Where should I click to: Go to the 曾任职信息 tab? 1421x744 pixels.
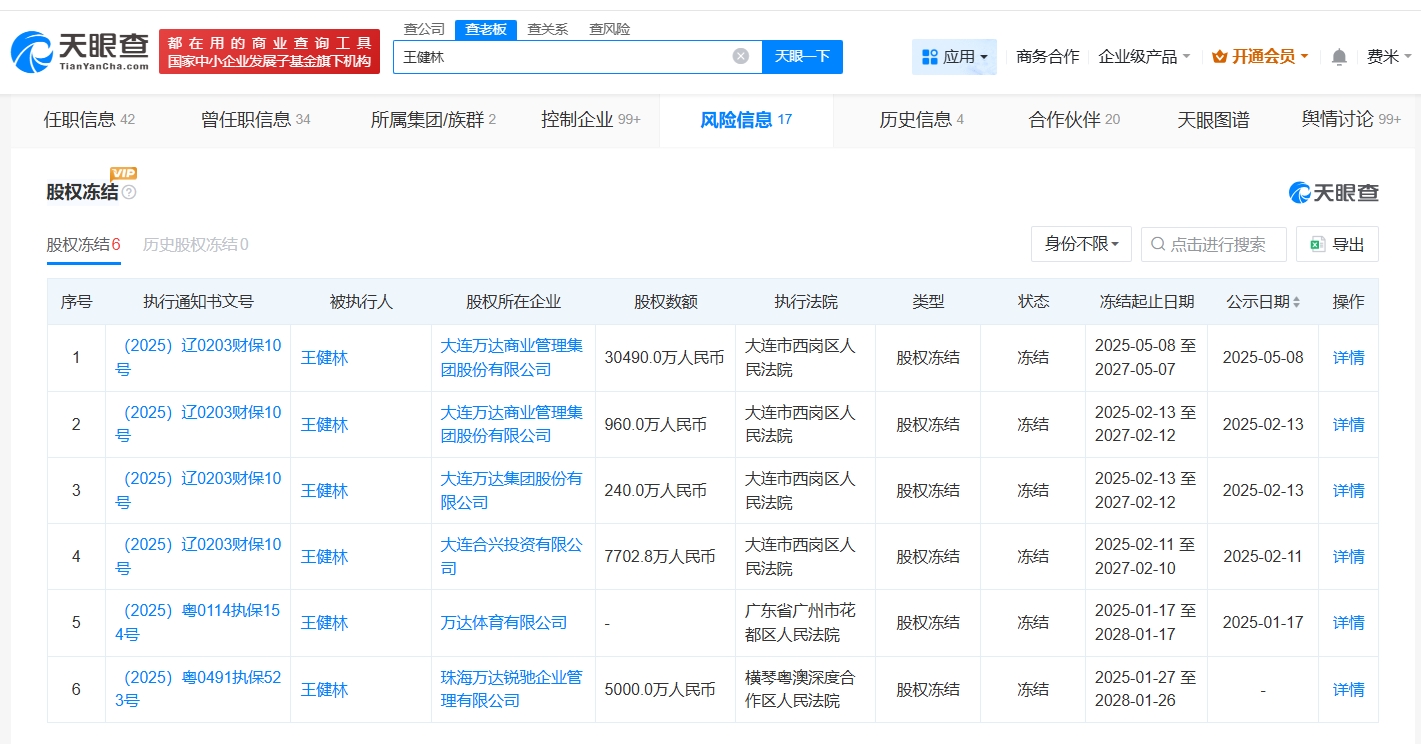tap(256, 120)
